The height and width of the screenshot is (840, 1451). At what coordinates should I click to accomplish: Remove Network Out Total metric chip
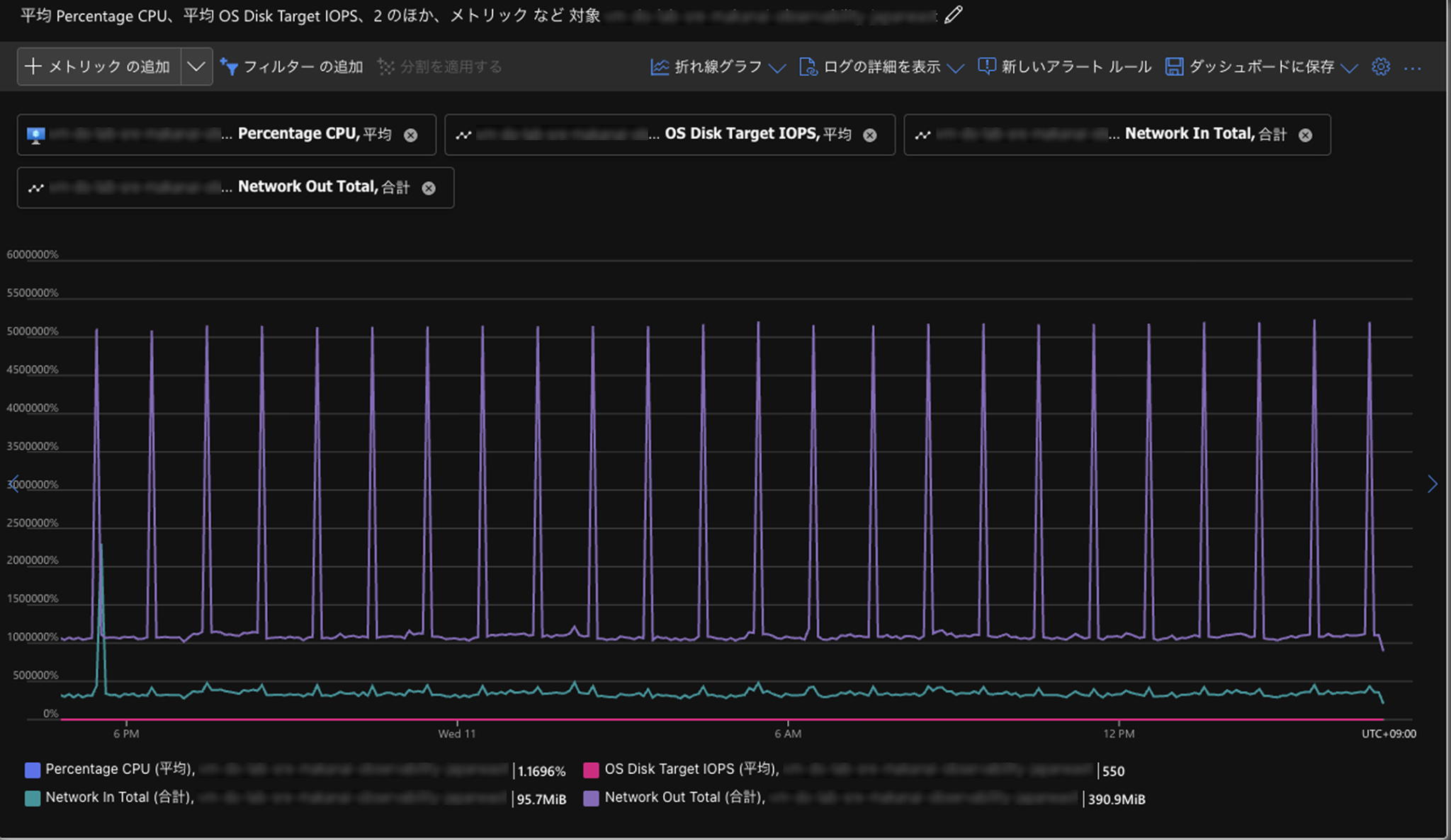429,188
